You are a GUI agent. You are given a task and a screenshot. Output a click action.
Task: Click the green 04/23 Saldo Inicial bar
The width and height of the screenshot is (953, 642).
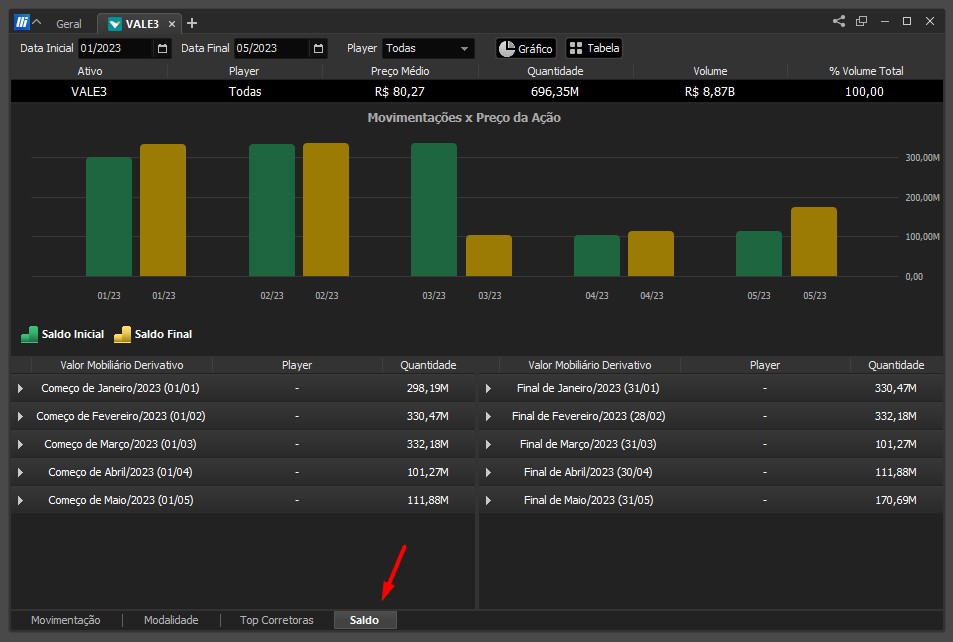point(597,256)
